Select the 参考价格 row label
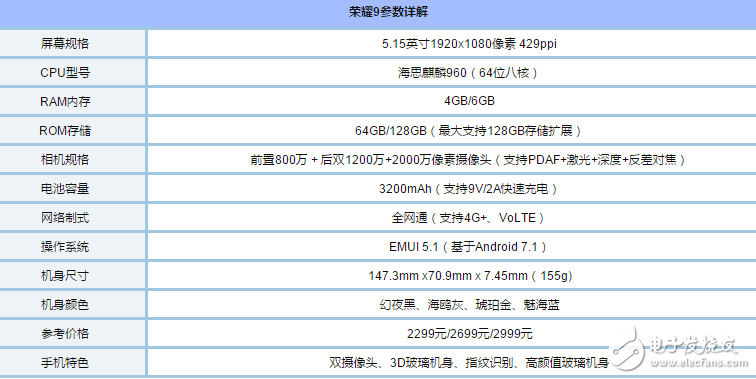Image resolution: width=756 pixels, height=379 pixels. 65,333
